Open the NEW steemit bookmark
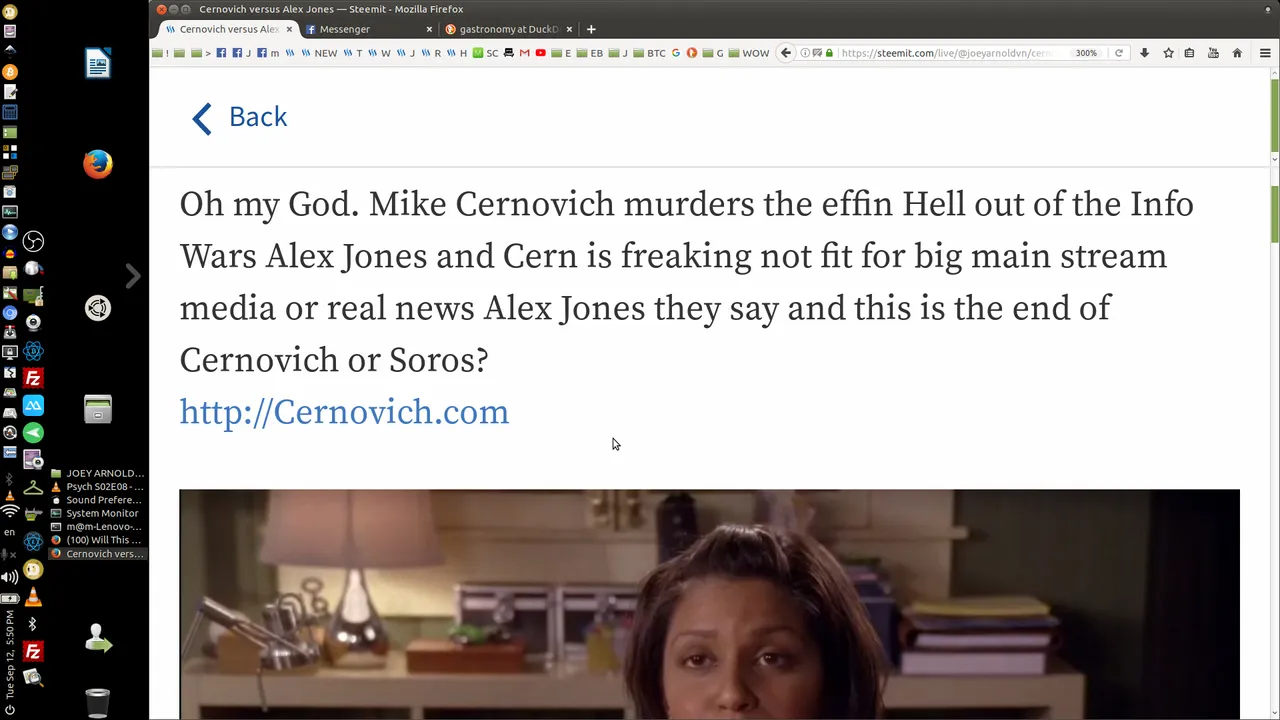Viewport: 1280px width, 720px height. [x=320, y=53]
